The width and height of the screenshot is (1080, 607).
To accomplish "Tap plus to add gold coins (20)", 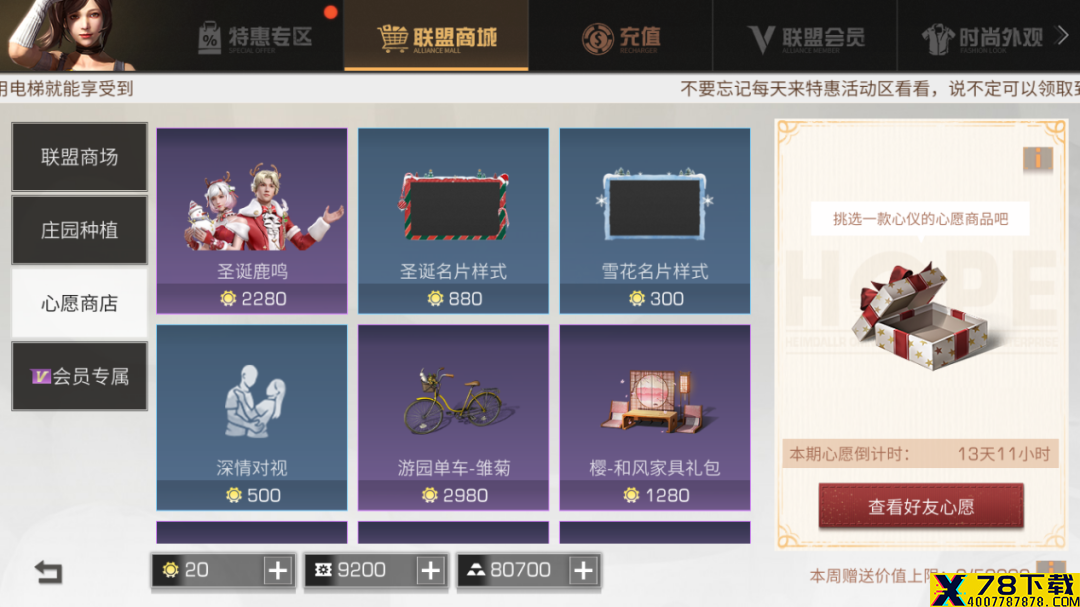I will tap(278, 570).
